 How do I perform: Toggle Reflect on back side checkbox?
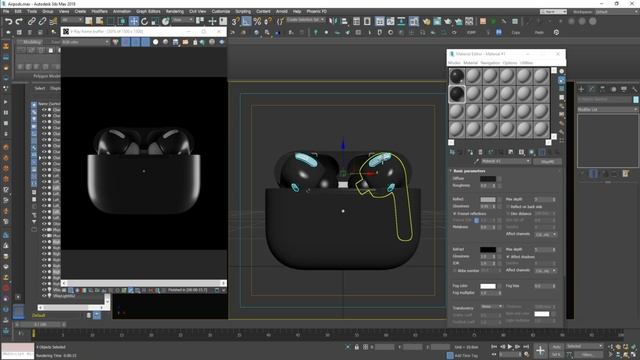508,207
